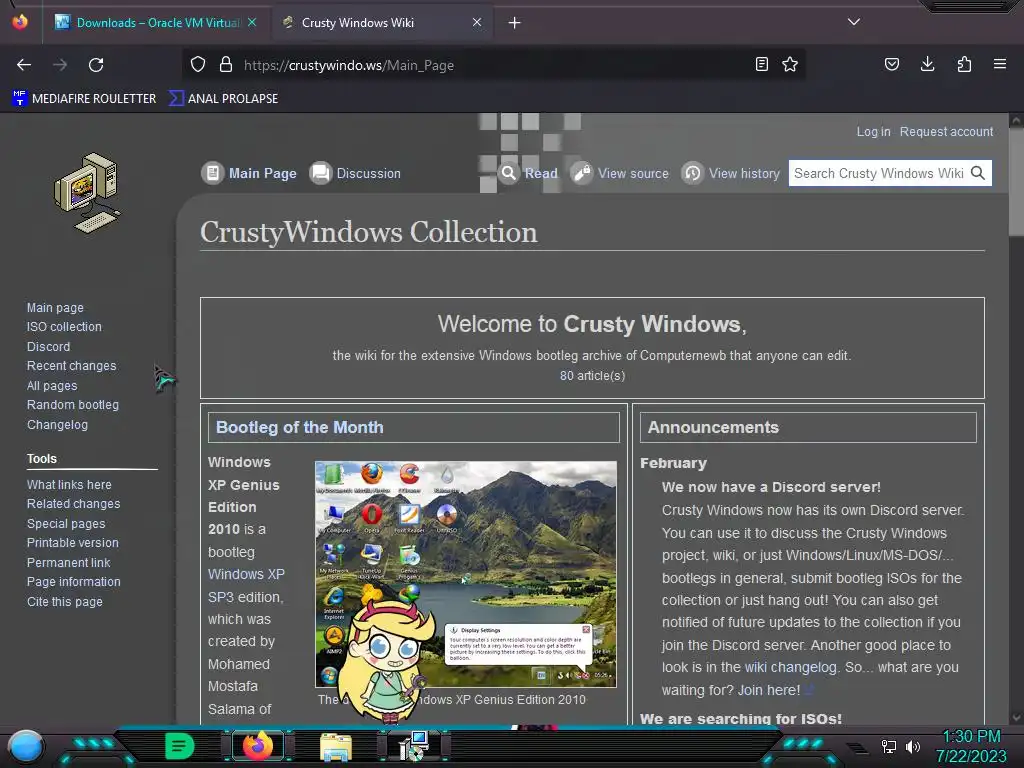
Task: Open Permanent link tool
Action: tap(68, 562)
